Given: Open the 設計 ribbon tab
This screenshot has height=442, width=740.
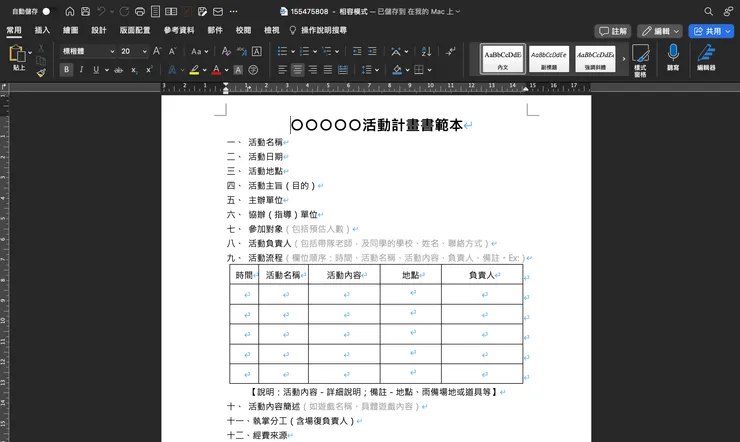Looking at the screenshot, I should tap(99, 30).
